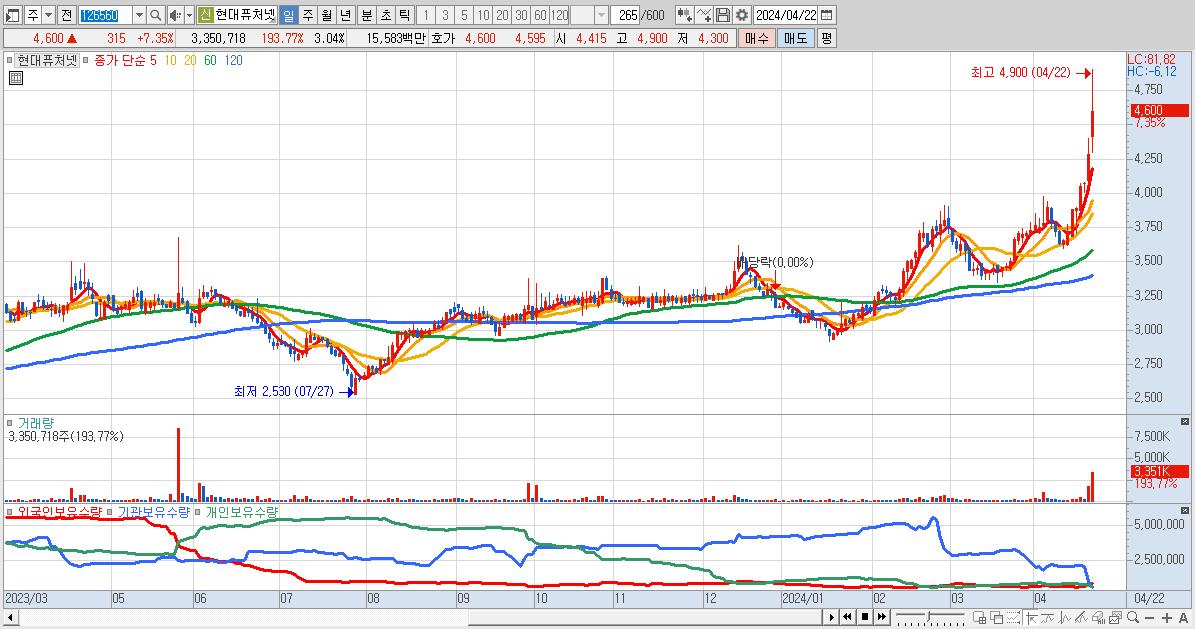This screenshot has height=629, width=1195.
Task: Toggle the 외국인보유수량 series checkbox
Action: pyautogui.click(x=9, y=512)
